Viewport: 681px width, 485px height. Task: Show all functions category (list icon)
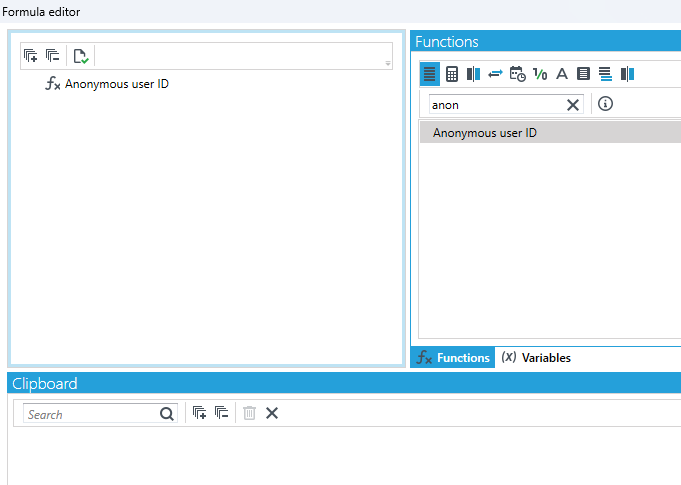[x=430, y=74]
